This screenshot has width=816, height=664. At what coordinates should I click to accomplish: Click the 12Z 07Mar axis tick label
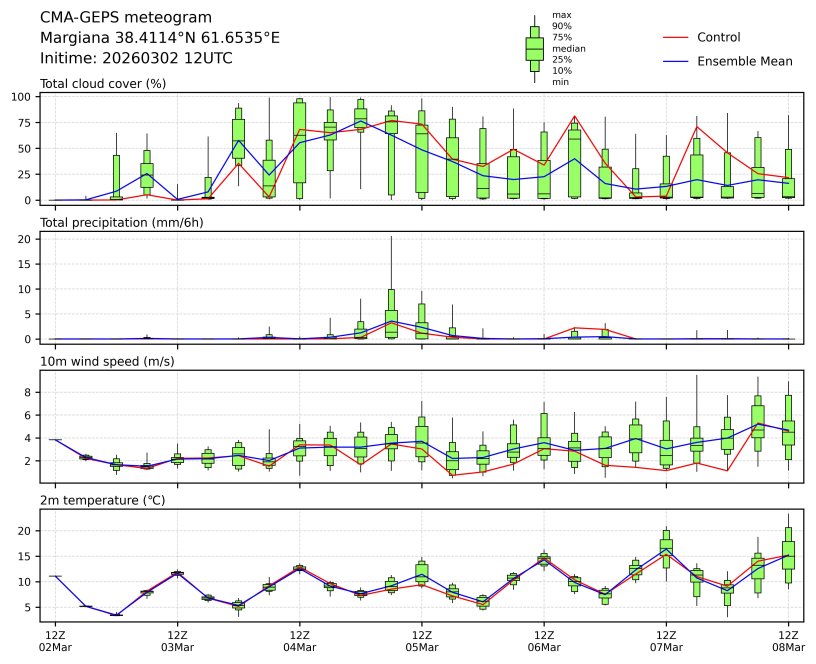click(x=665, y=641)
